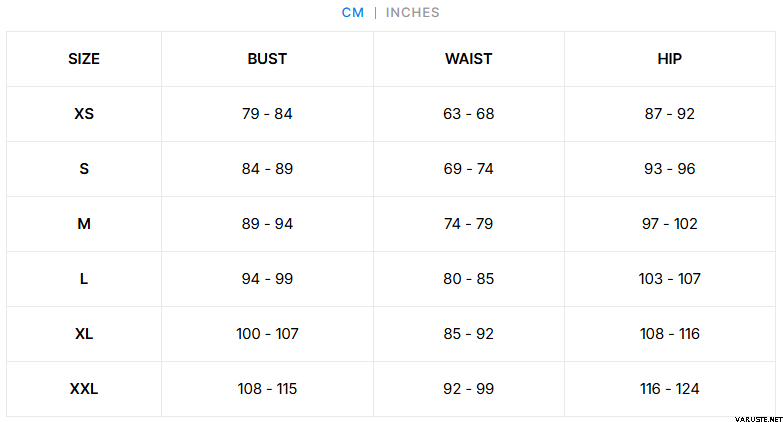Click the WAIST column header
The width and height of the screenshot is (783, 422).
[x=468, y=59]
